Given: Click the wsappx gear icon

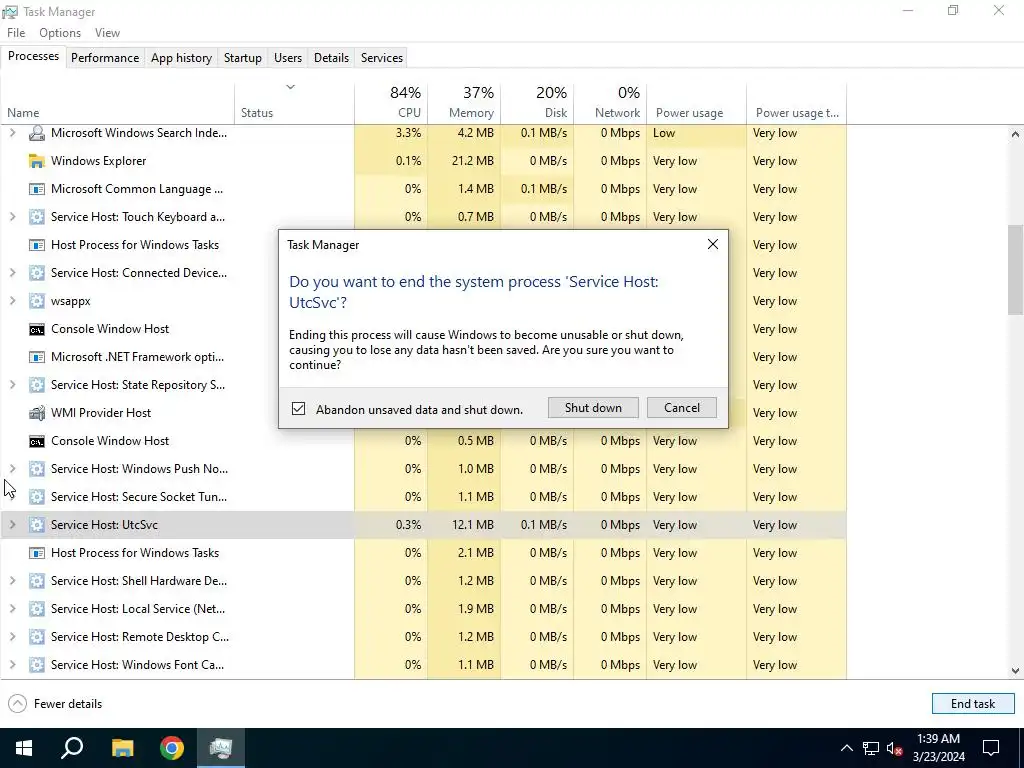Looking at the screenshot, I should tap(37, 301).
